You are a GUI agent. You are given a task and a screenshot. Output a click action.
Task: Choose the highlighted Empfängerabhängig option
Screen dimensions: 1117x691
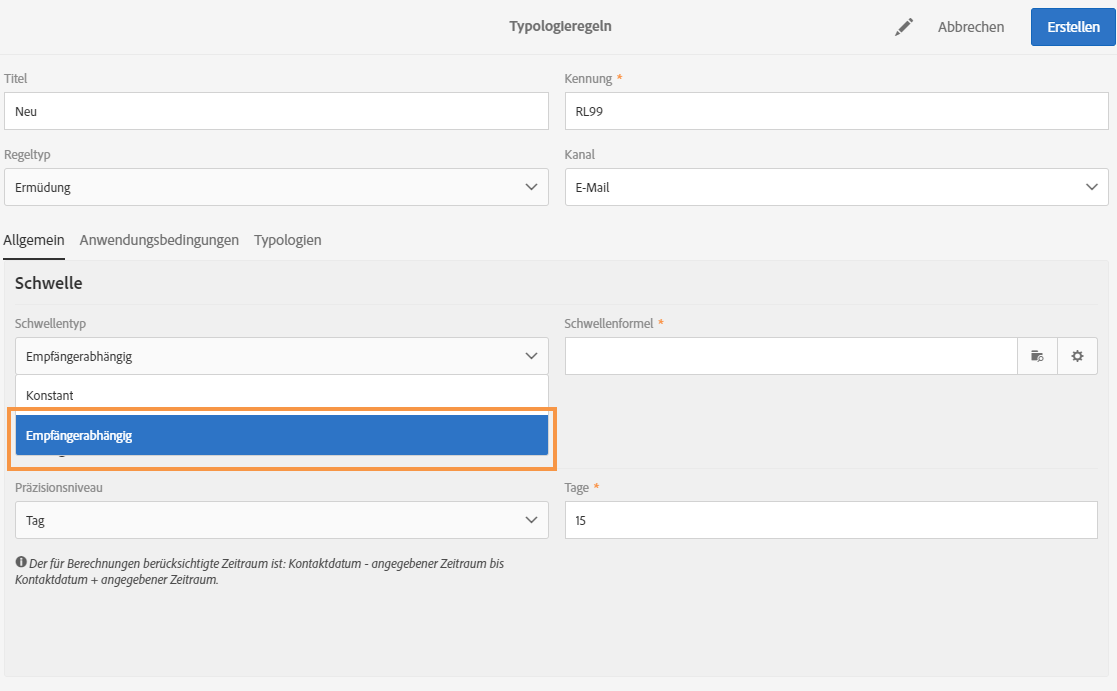(x=281, y=435)
